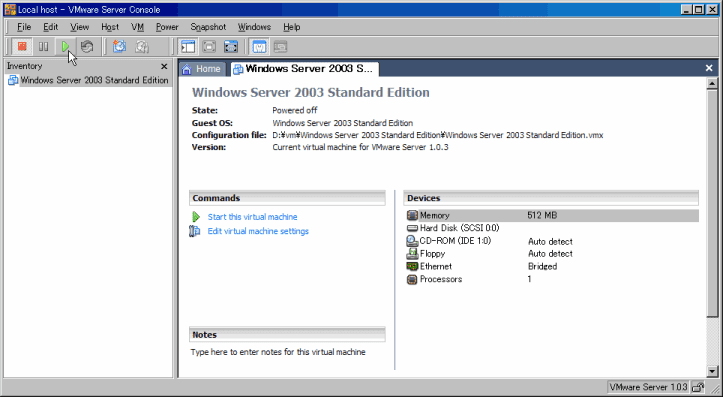Open the File menu
This screenshot has width=723, height=397.
pyautogui.click(x=24, y=27)
